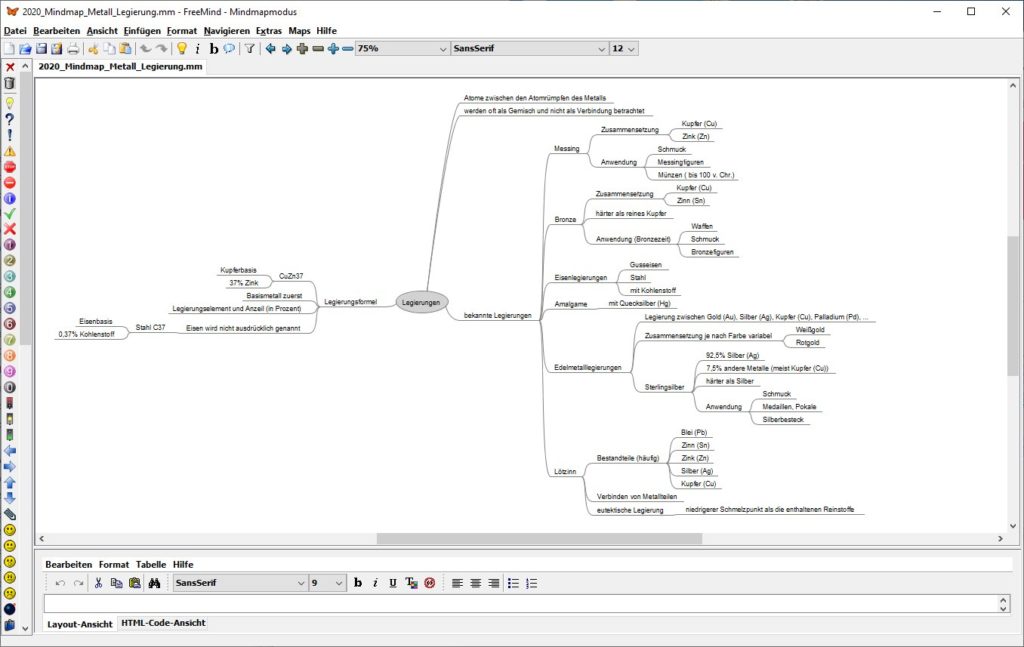Open the Extras menu
This screenshot has height=647, width=1024.
(x=268, y=31)
